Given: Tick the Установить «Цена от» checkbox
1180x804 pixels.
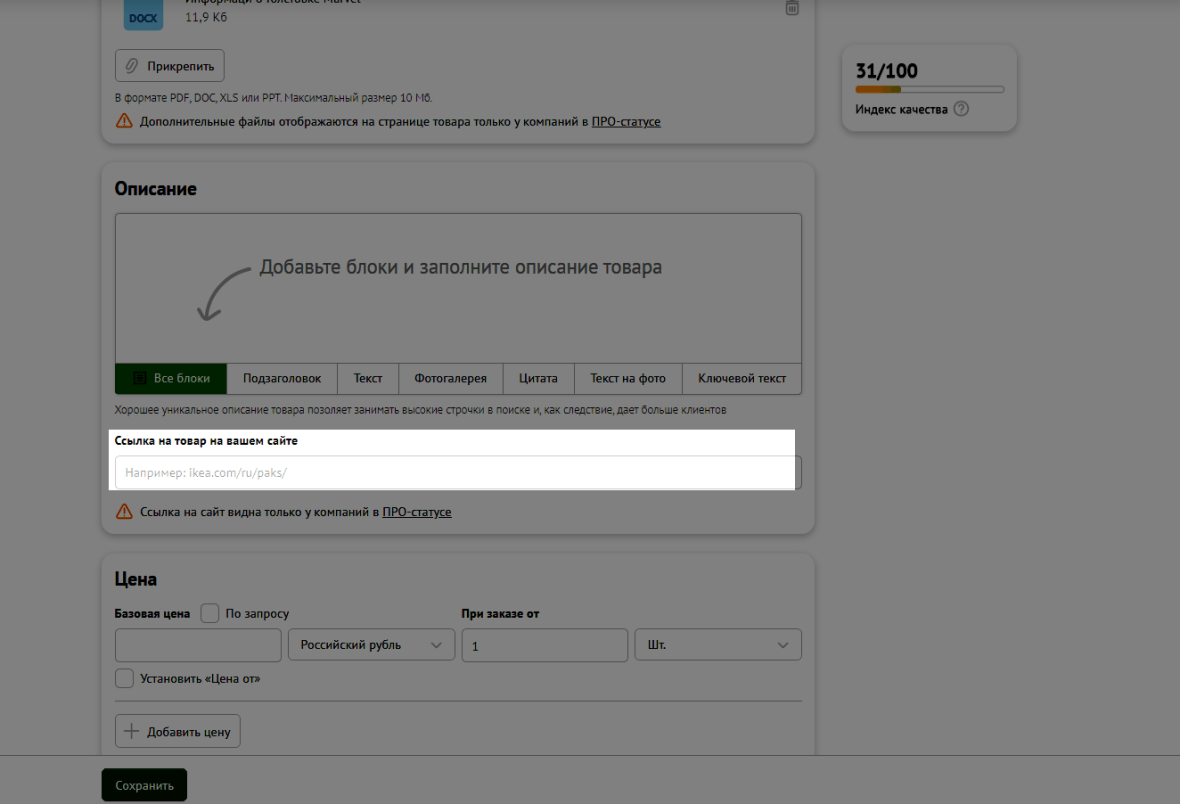Looking at the screenshot, I should [124, 678].
